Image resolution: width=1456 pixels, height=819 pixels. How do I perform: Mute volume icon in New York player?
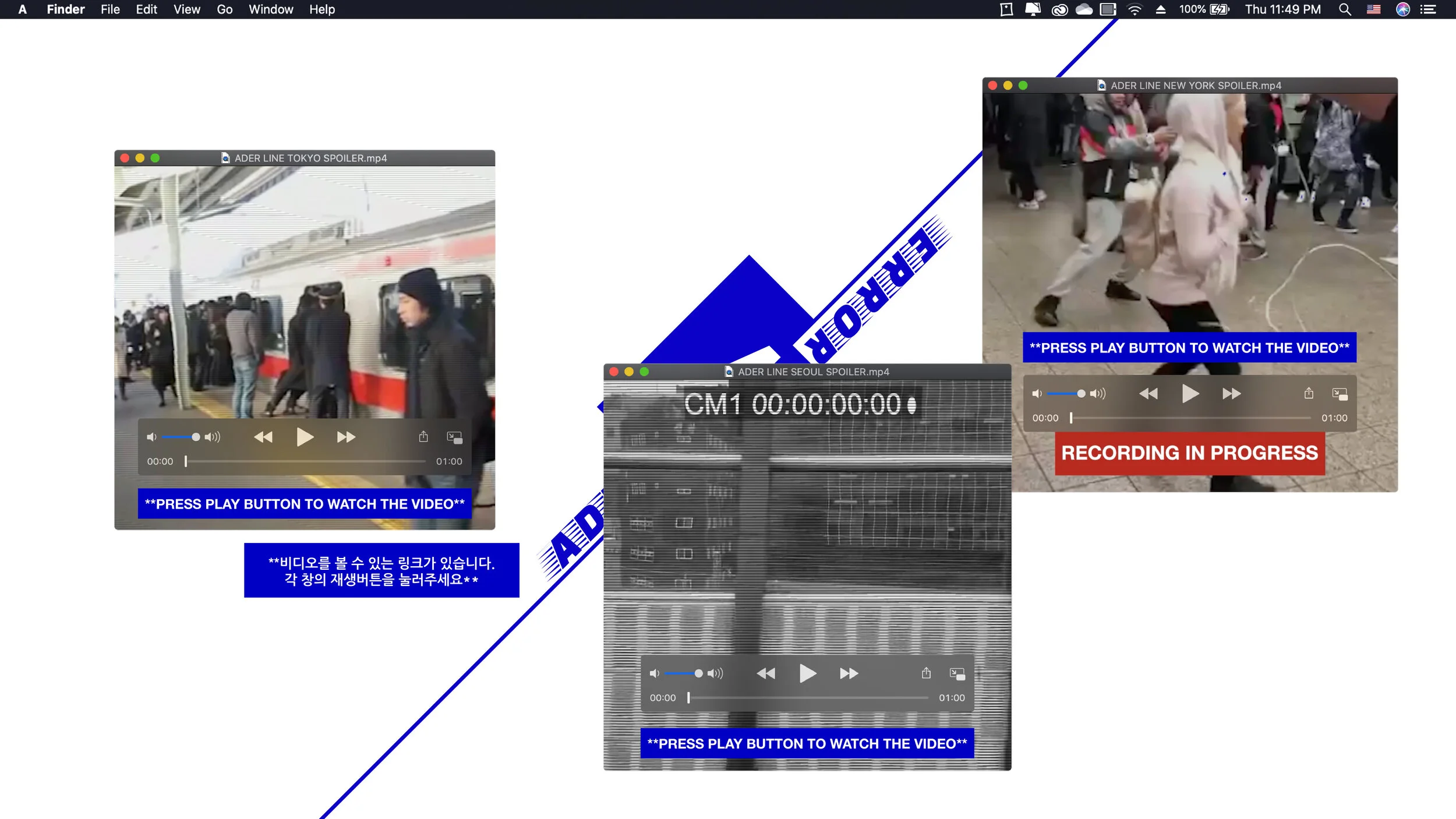tap(1037, 394)
